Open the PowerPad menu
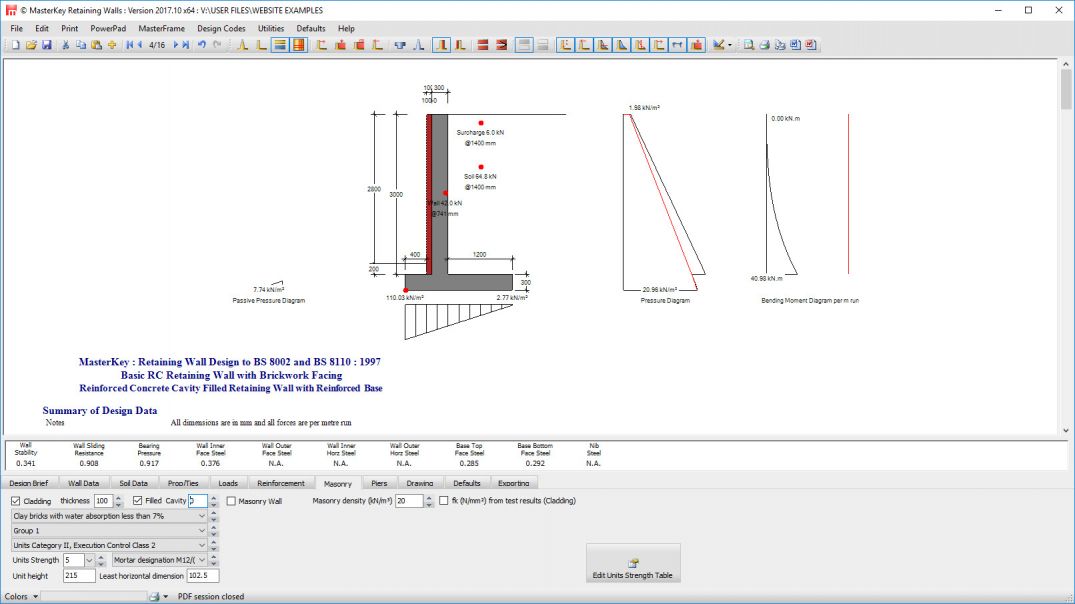Viewport: 1075px width, 604px height. (108, 29)
